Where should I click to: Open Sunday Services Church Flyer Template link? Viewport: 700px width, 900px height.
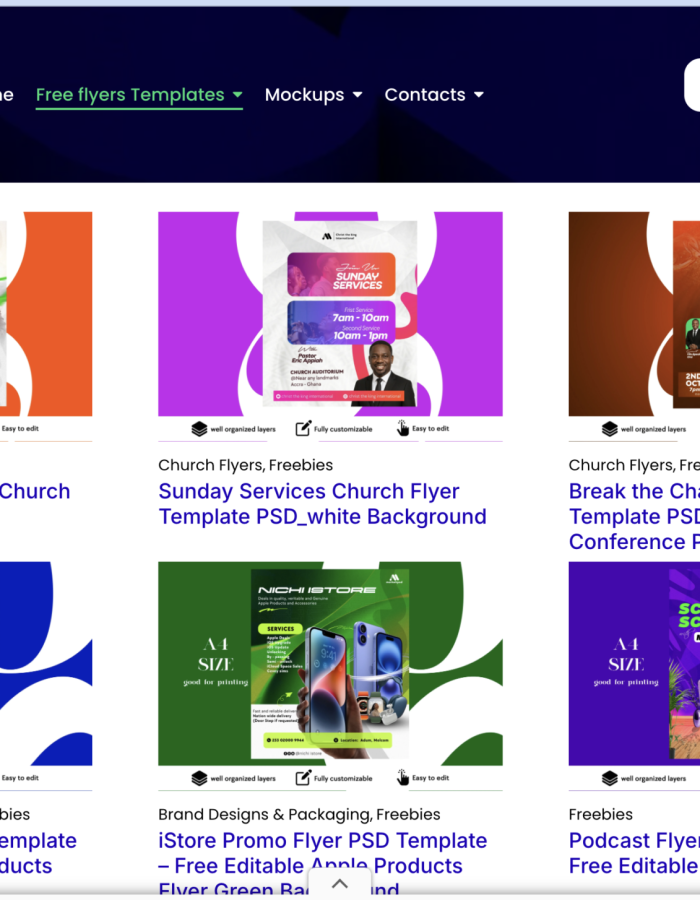pyautogui.click(x=322, y=504)
